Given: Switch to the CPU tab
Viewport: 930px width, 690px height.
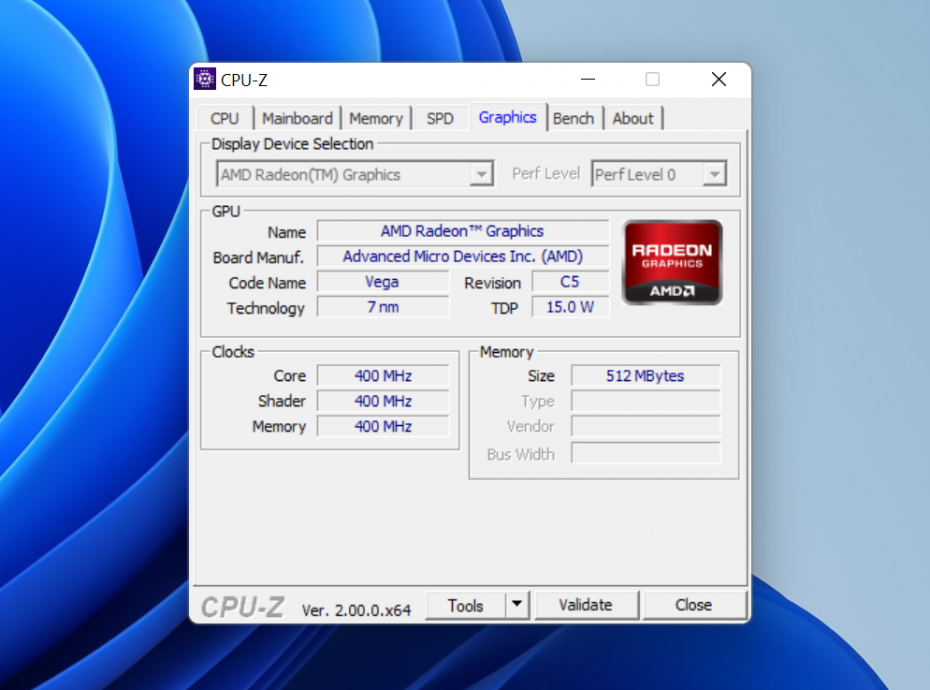Looking at the screenshot, I should coord(224,118).
